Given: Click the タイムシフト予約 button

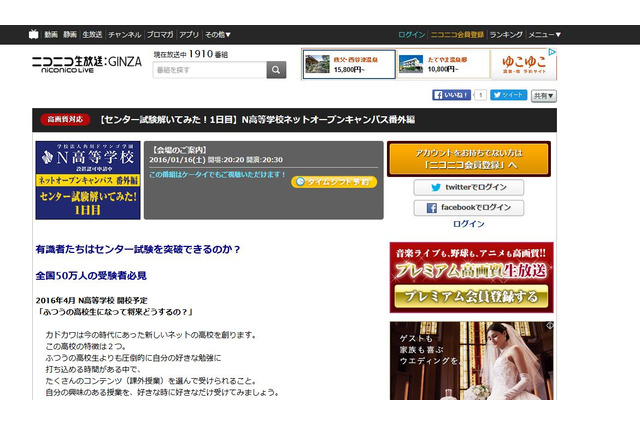Looking at the screenshot, I should 334,182.
